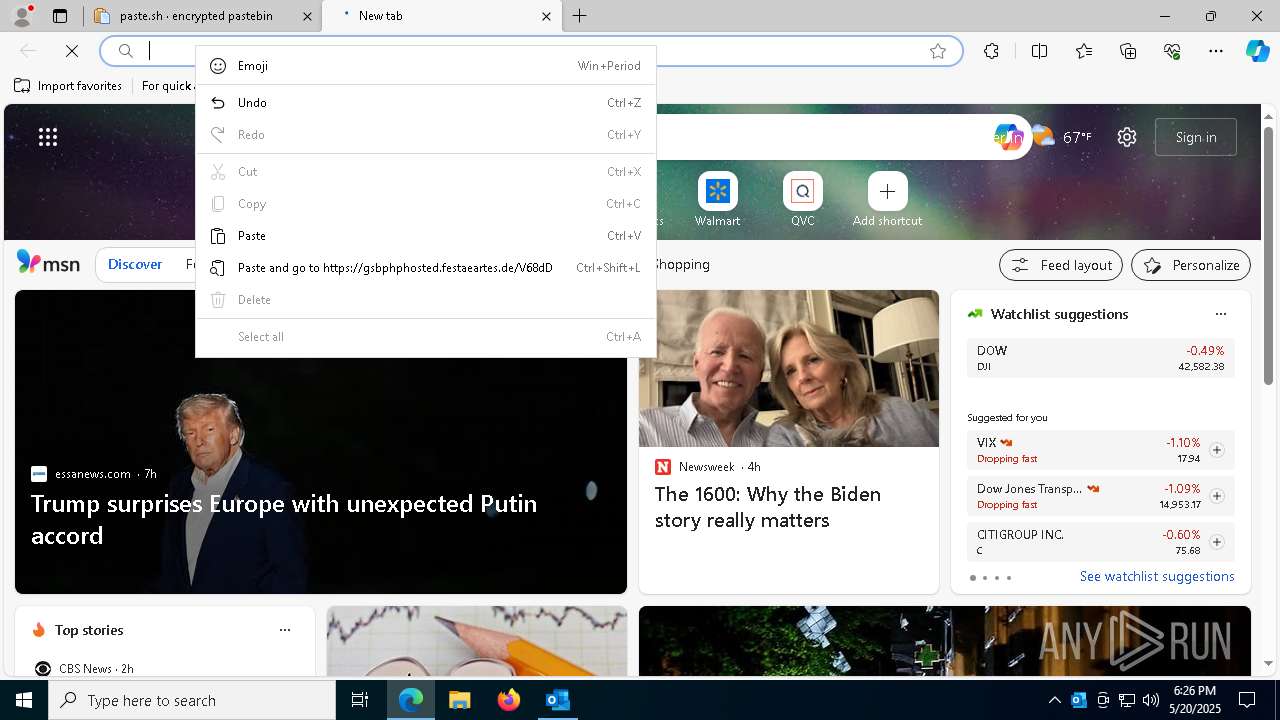The height and width of the screenshot is (720, 1280).
Task: Open the Biden story article thumbnail
Action: [x=789, y=368]
